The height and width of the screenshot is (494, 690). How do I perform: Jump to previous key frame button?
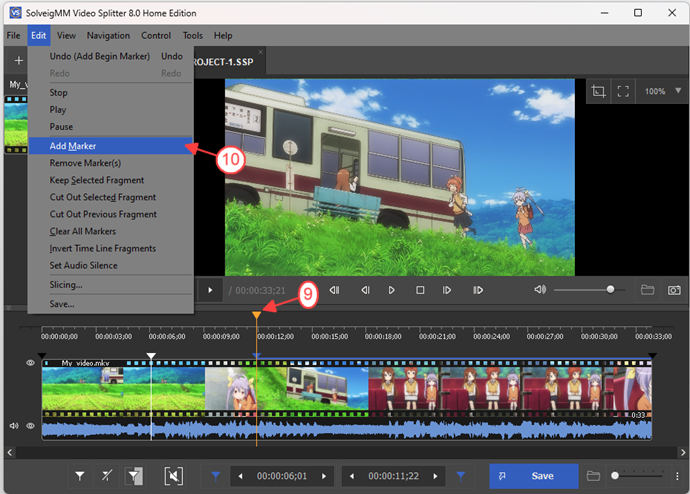(x=334, y=290)
